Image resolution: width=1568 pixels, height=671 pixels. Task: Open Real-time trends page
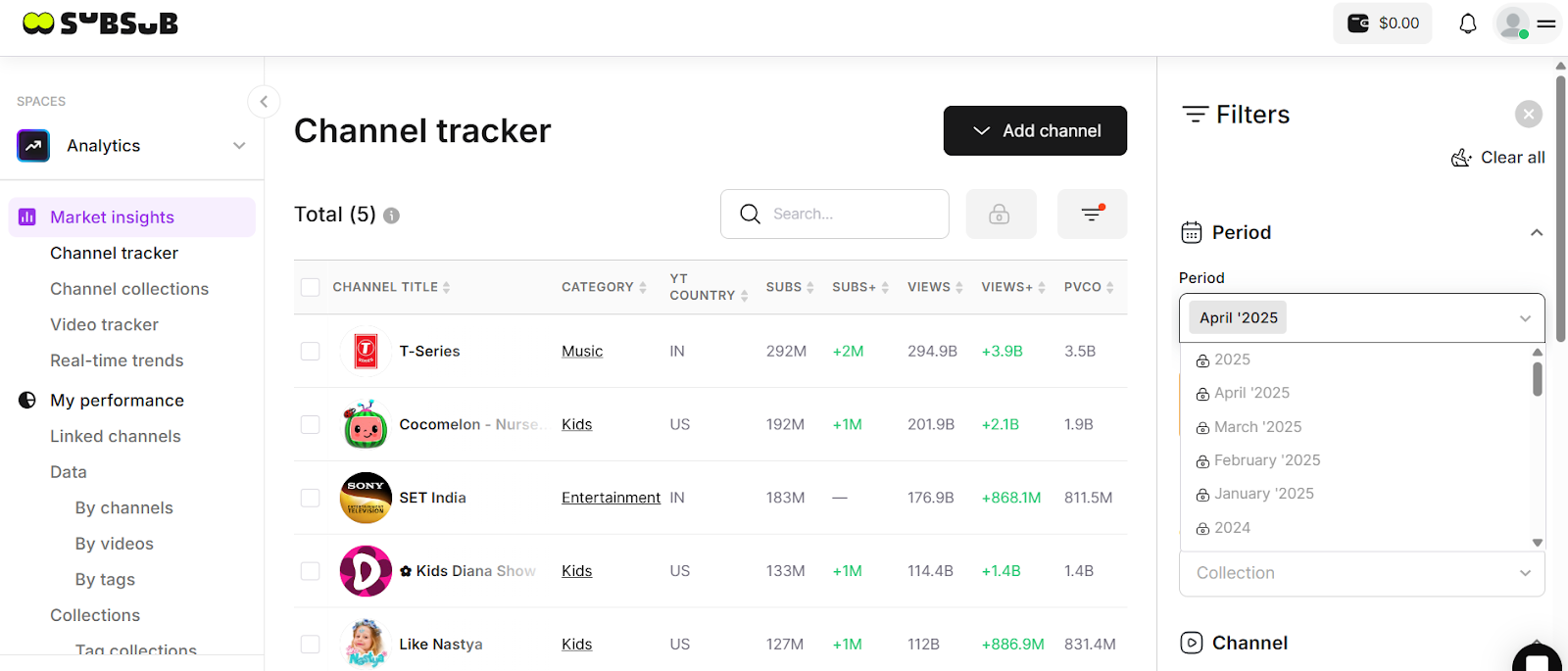[x=117, y=360]
